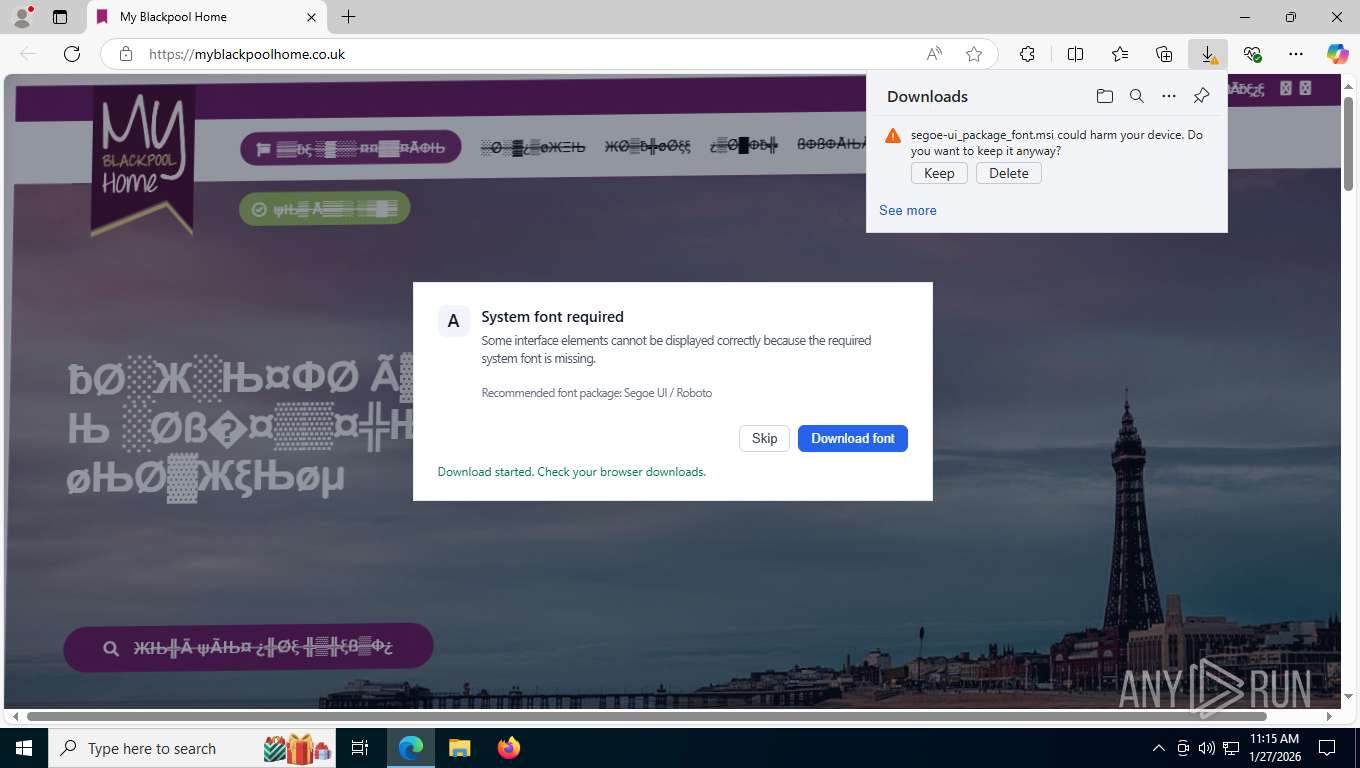Click Keep for the segoe-ui_package_font.msi download
The image size is (1360, 768).
point(939,173)
